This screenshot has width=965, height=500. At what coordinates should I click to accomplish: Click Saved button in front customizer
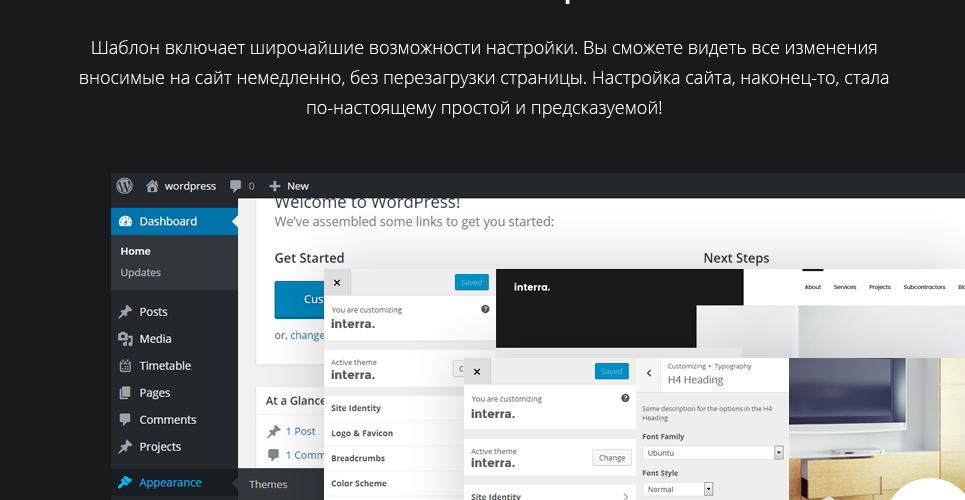tap(612, 371)
